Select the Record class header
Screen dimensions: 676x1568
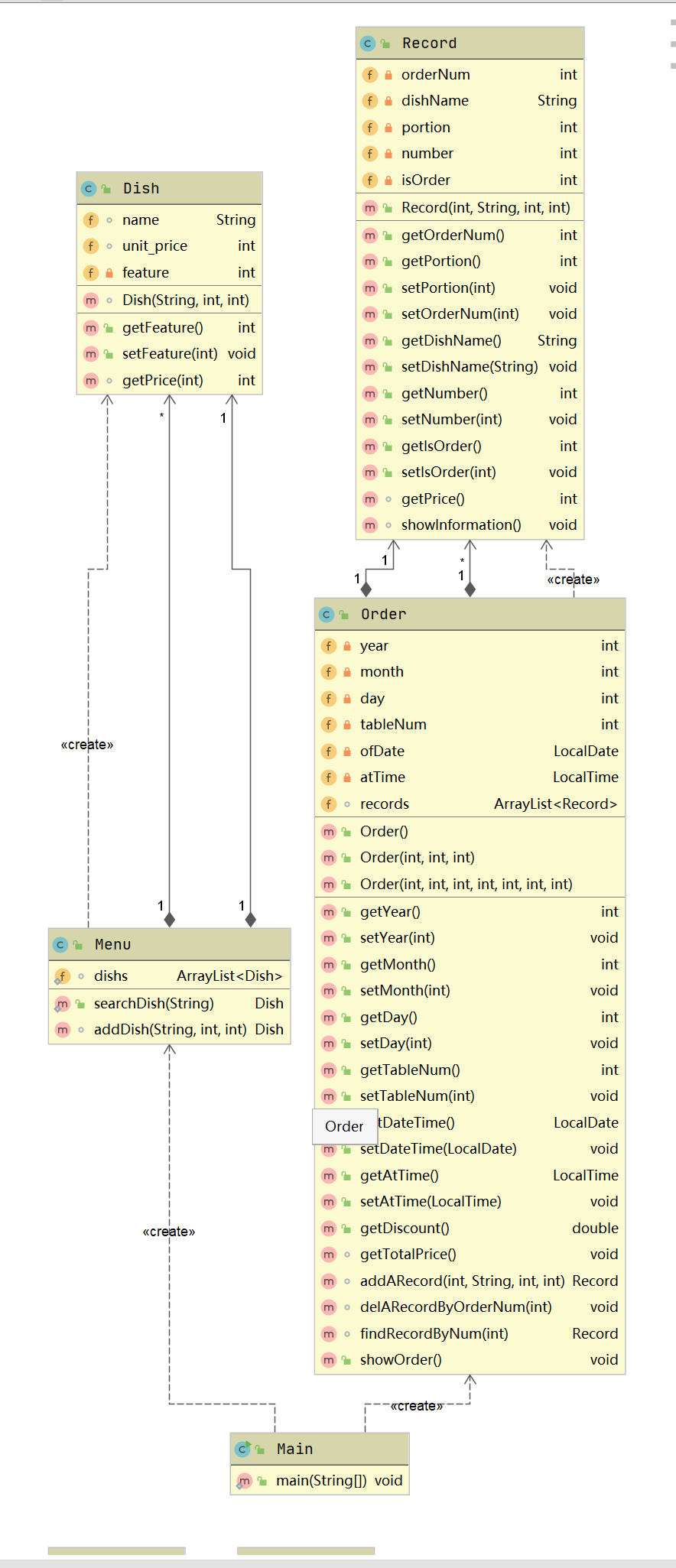[x=470, y=44]
